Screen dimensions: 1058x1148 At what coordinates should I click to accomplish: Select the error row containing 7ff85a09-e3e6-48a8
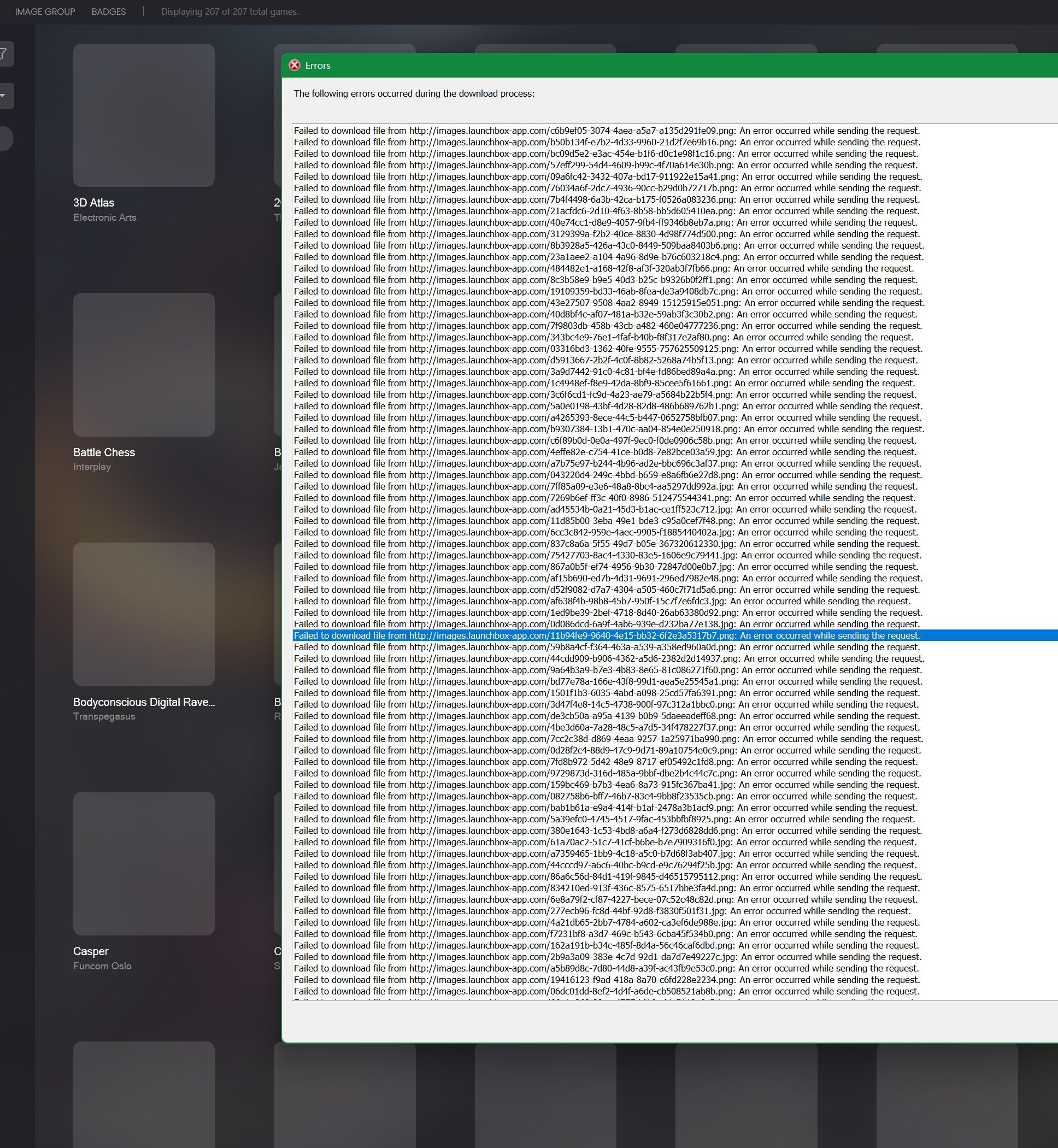pyautogui.click(x=675, y=486)
